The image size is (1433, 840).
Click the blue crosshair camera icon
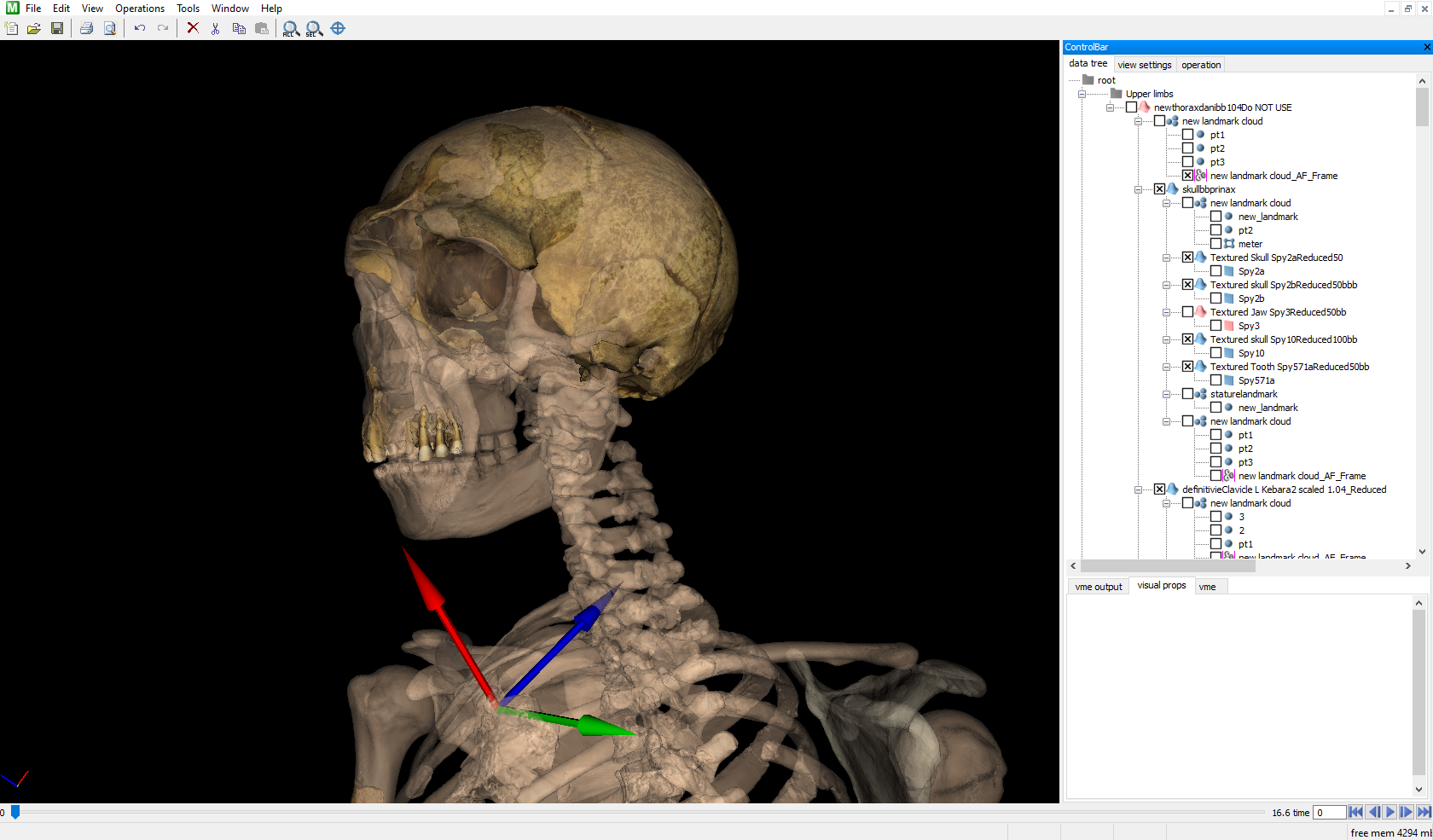tap(338, 28)
